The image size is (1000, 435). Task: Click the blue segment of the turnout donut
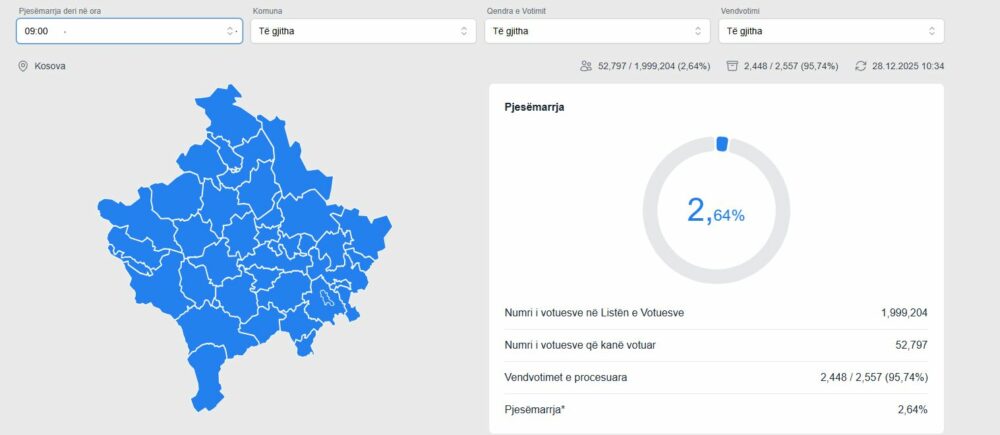point(722,145)
